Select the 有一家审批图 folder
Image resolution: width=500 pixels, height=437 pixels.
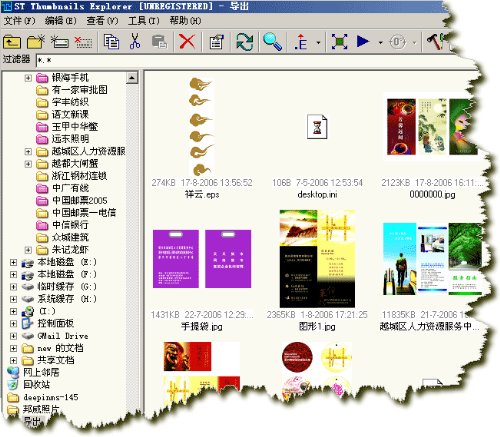[x=79, y=90]
